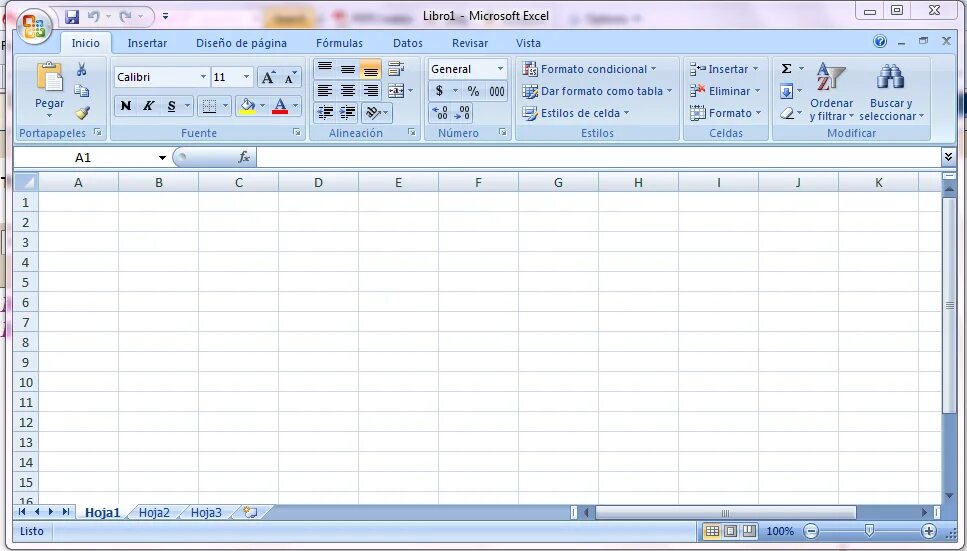
Task: Apply borders with the borders icon
Action: coord(209,106)
